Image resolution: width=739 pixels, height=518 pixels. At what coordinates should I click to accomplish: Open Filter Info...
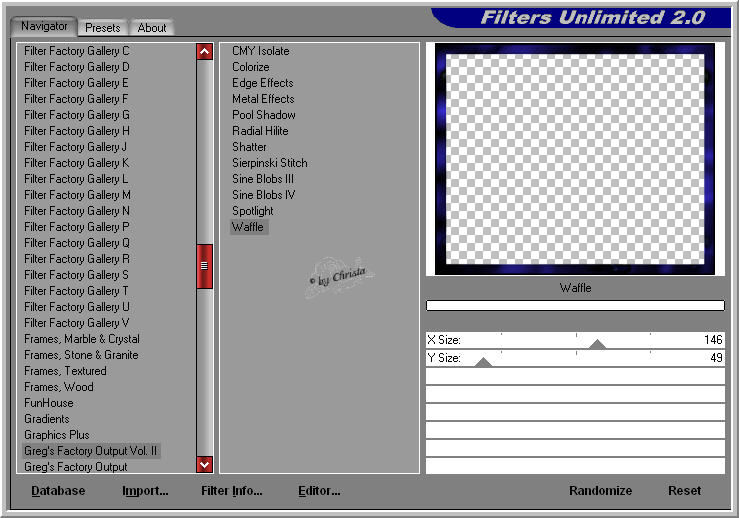231,491
